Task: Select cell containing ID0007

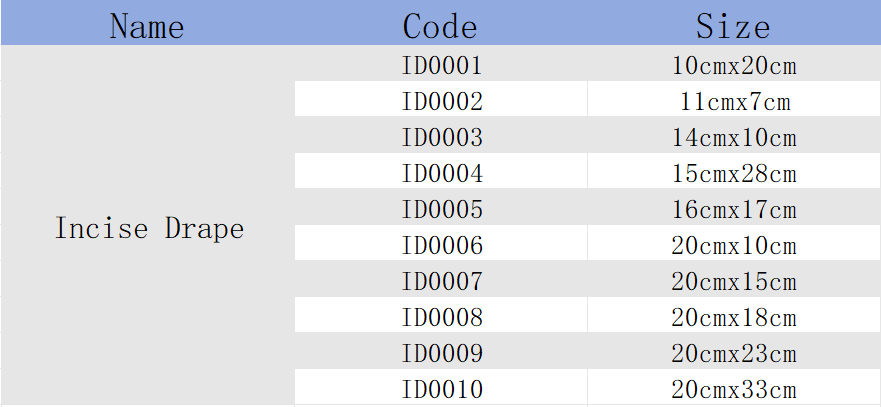Action: (441, 279)
